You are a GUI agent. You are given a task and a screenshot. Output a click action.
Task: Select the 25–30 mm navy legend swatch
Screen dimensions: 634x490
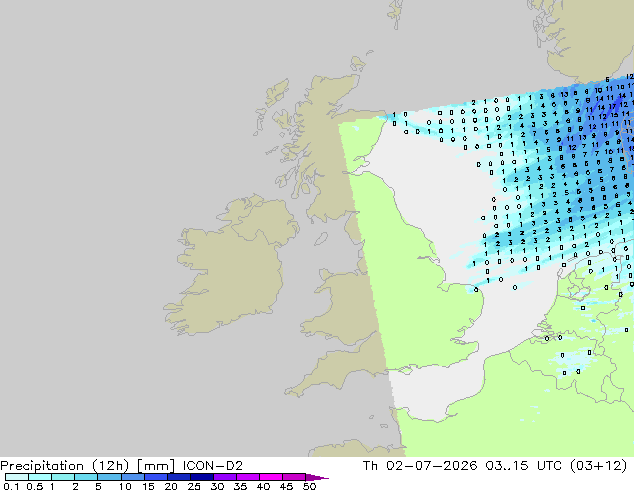[x=201, y=477]
